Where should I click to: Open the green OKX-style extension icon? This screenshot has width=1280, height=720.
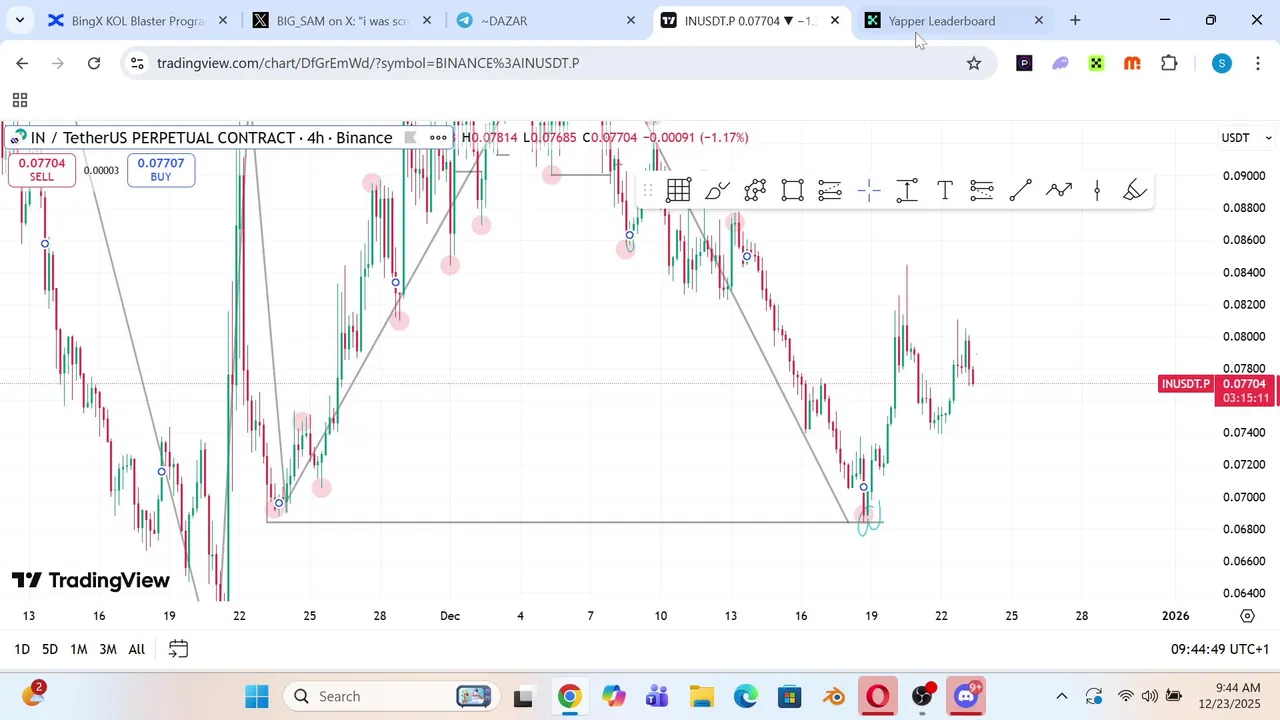tap(1096, 63)
